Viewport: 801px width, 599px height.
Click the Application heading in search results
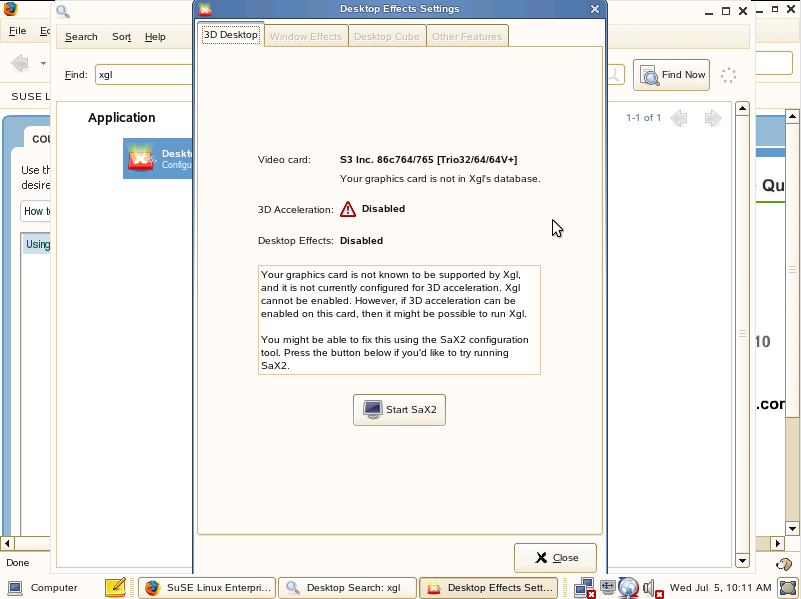tap(122, 118)
